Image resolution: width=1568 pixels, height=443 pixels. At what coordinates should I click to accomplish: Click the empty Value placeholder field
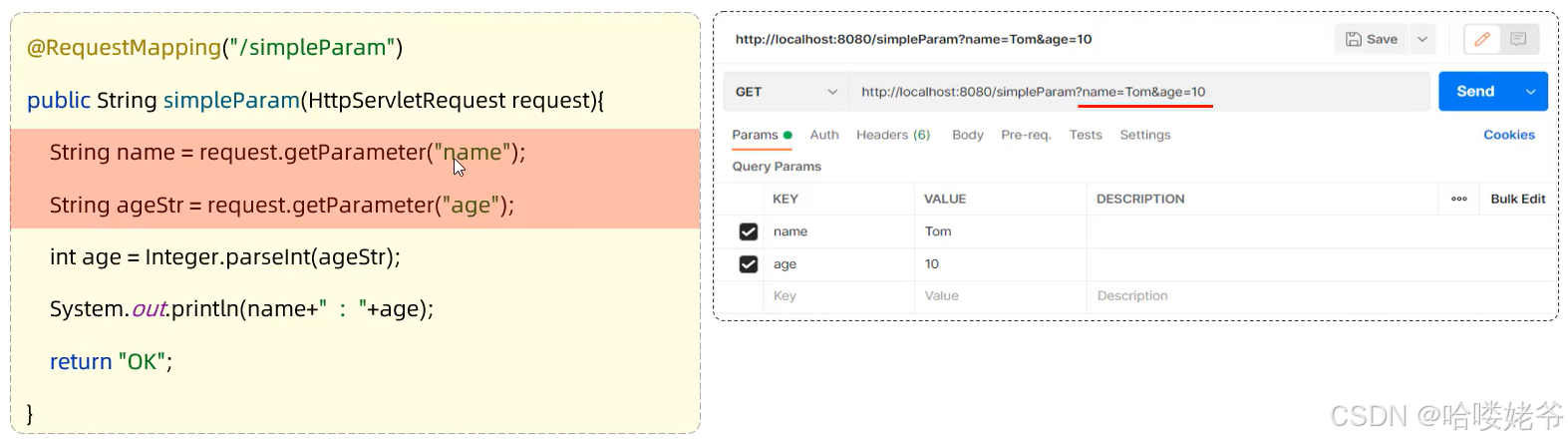(x=1001, y=296)
